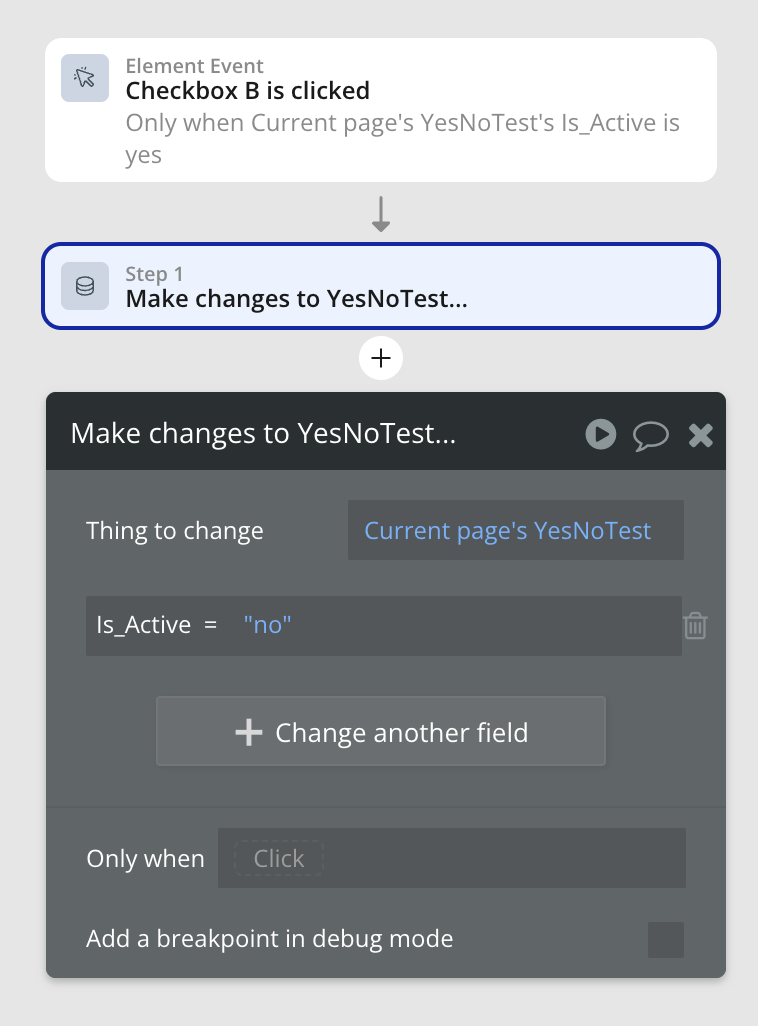Select the Checkbox B is clicked event
The image size is (758, 1026).
(247, 91)
